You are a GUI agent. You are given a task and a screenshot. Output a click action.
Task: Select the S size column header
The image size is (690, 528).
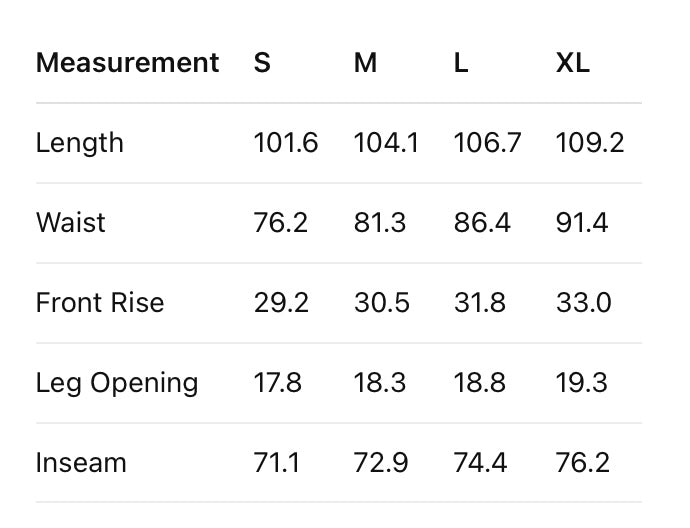tap(262, 62)
